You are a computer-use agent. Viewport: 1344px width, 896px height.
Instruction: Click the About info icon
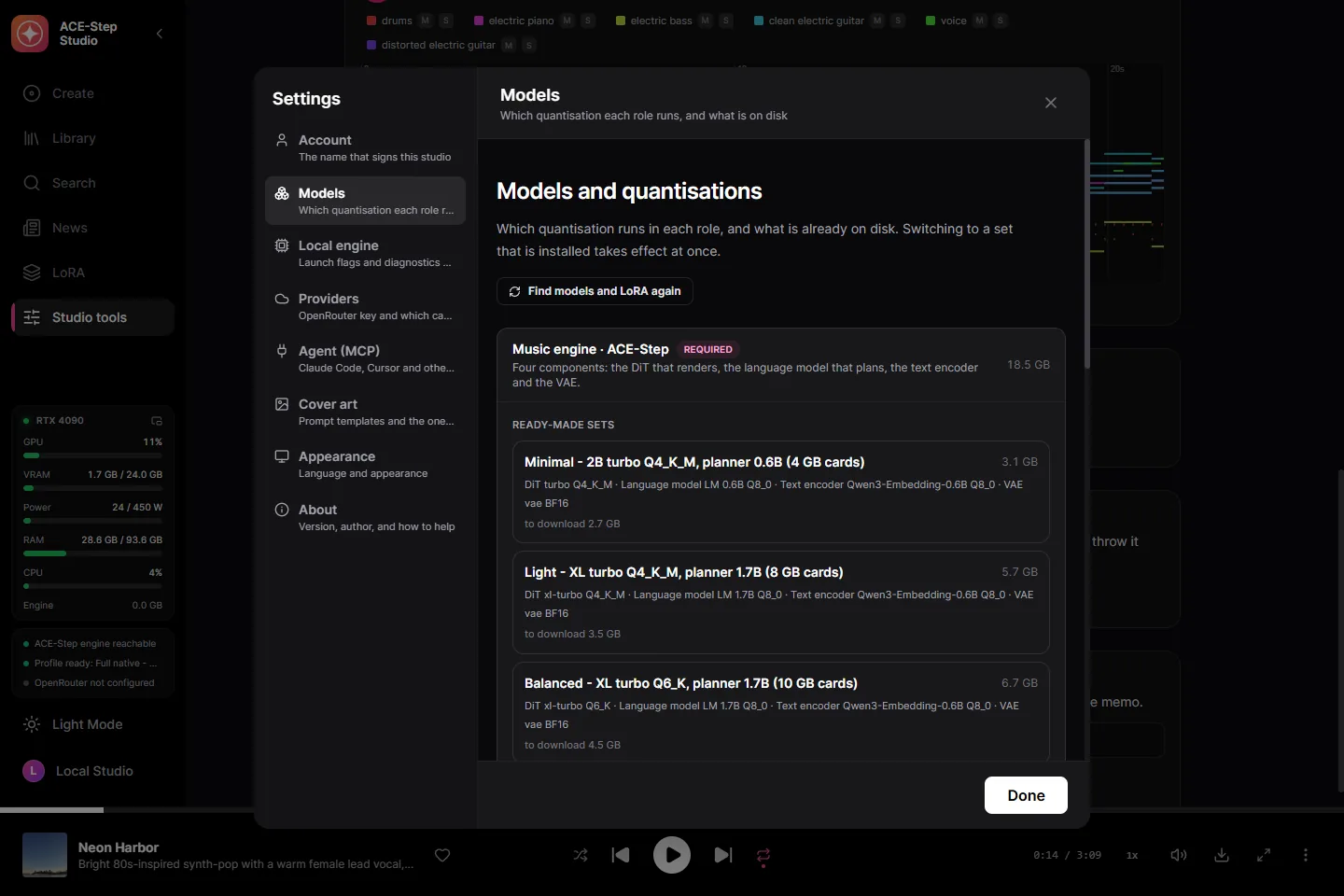(282, 510)
